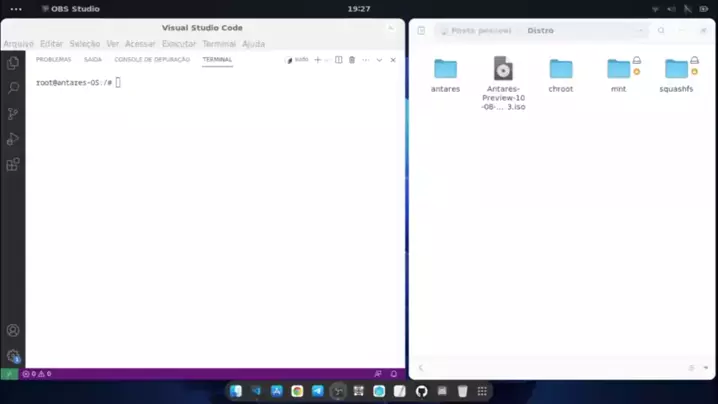The height and width of the screenshot is (404, 718).
Task: Open the Run and Debug view
Action: [13, 139]
